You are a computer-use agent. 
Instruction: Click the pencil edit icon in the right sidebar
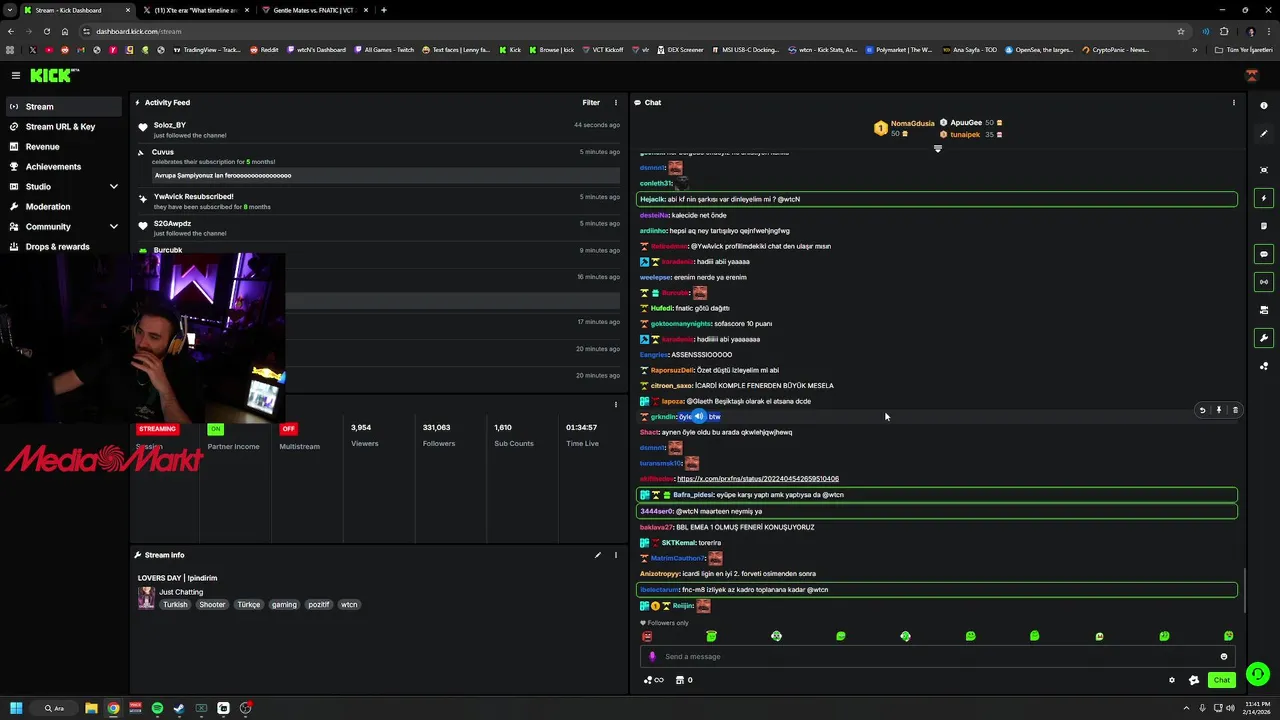[x=1264, y=133]
